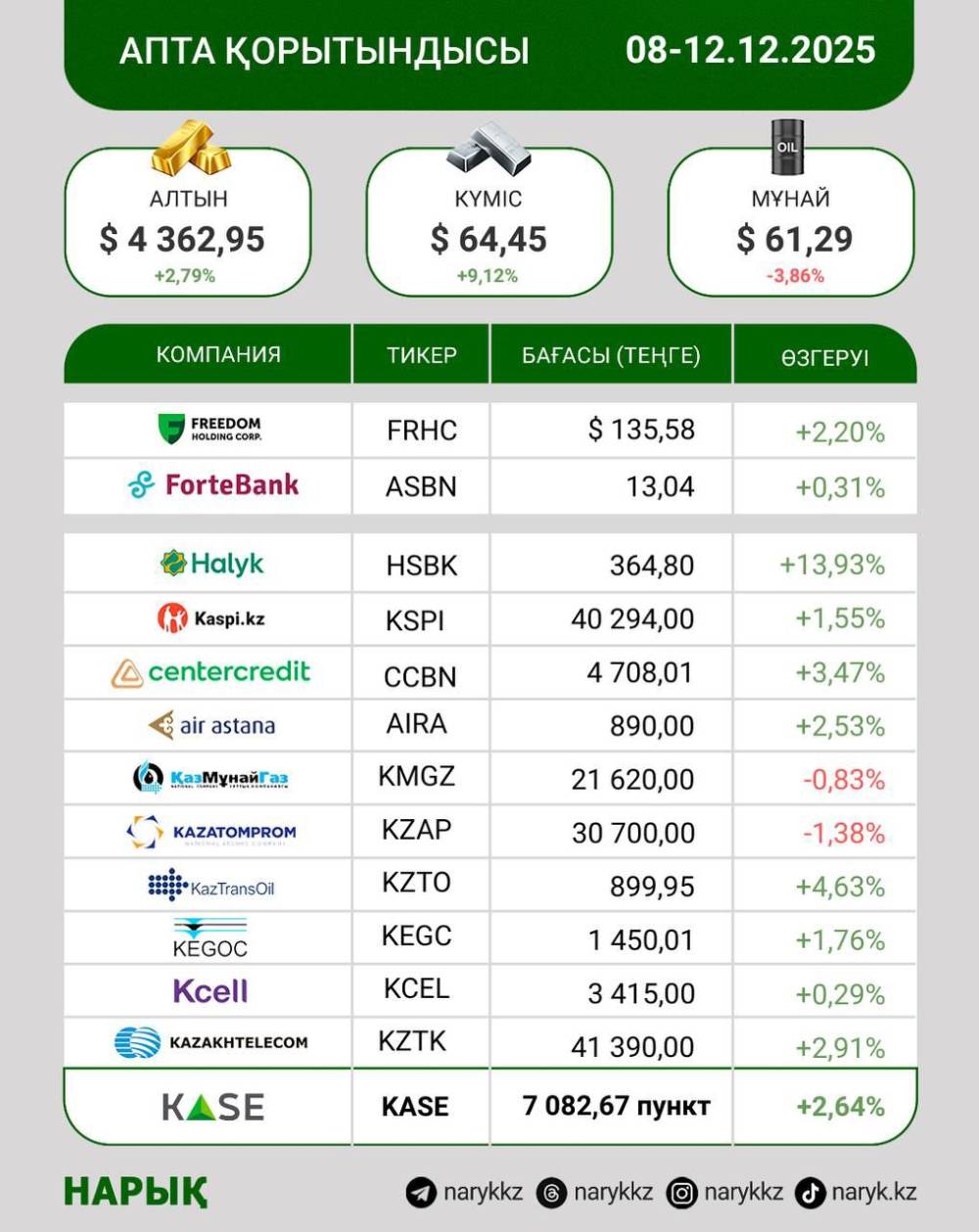
Task: Click the ТИКЕР column header
Action: tap(421, 355)
